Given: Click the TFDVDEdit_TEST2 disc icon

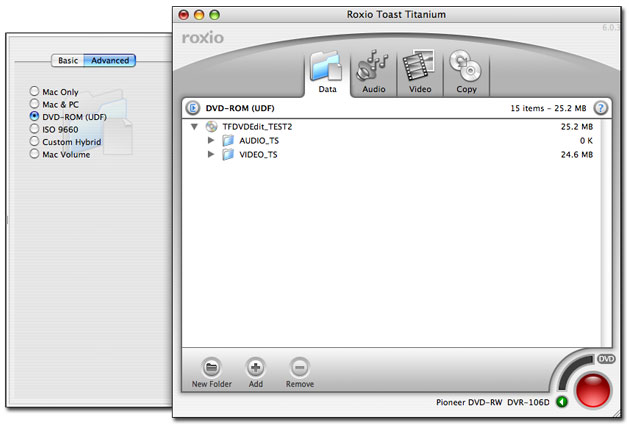Looking at the screenshot, I should [211, 126].
